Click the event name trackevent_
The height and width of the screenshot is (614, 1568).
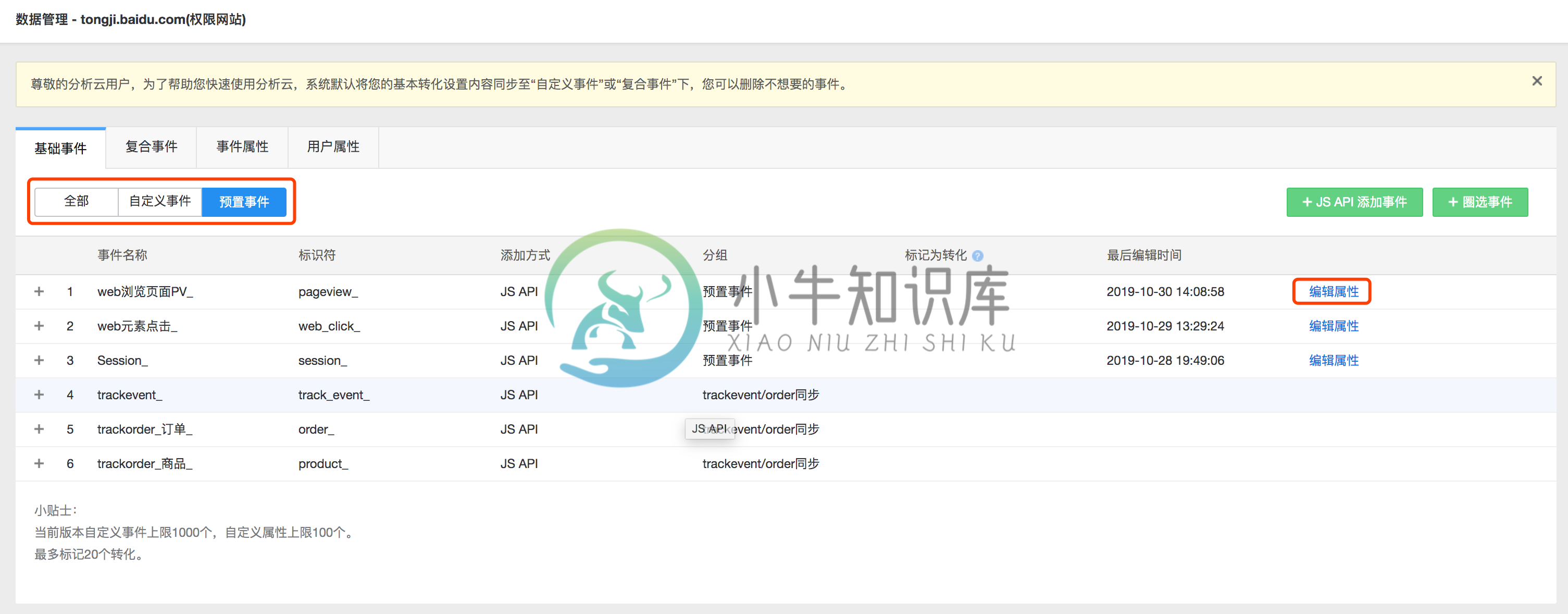130,395
